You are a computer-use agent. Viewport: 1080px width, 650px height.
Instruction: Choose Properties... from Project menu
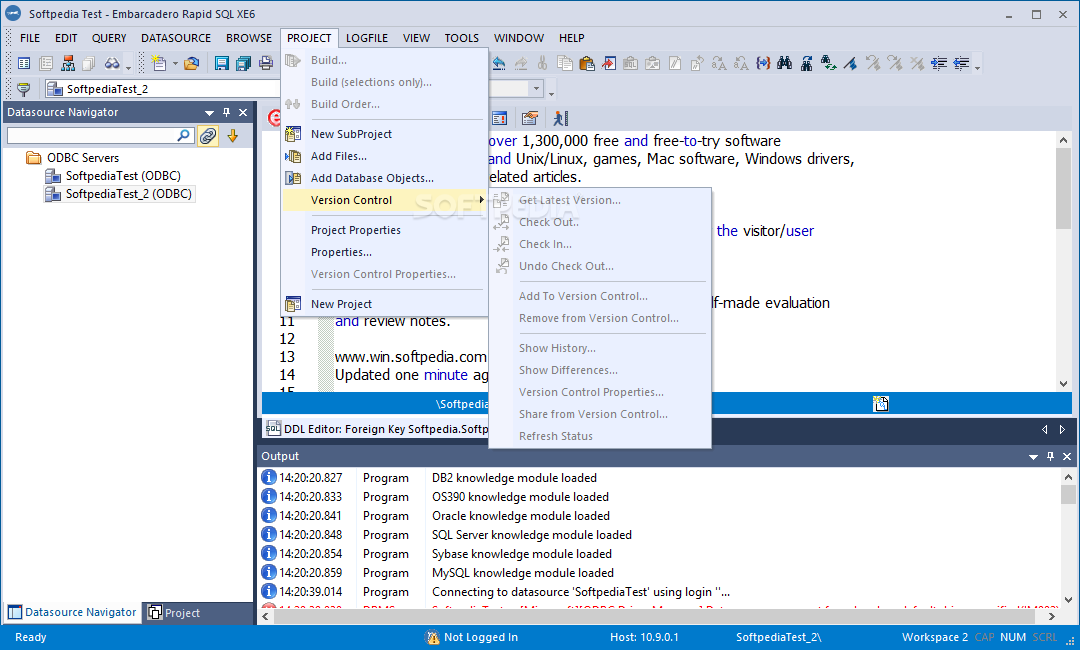coord(384,253)
